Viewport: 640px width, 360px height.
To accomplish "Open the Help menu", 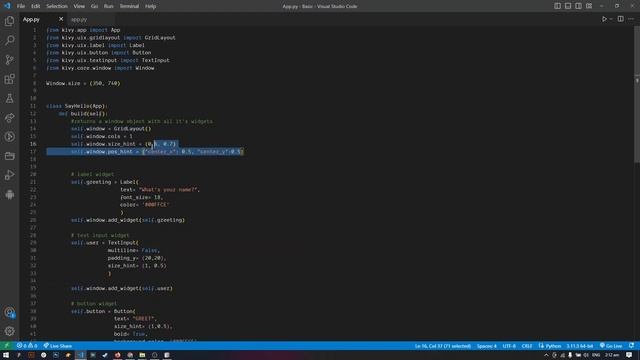I will [x=151, y=6].
